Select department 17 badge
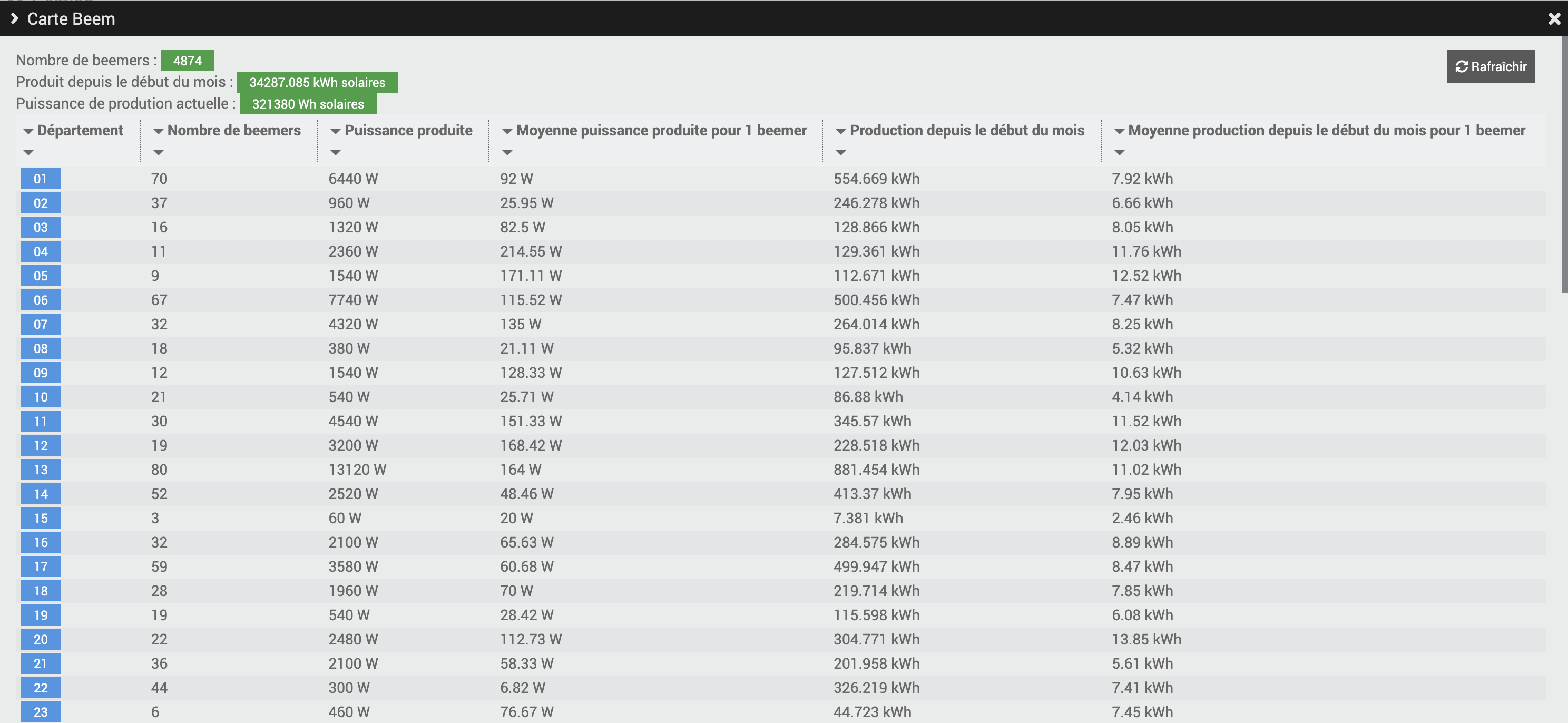The height and width of the screenshot is (723, 1568). (41, 566)
